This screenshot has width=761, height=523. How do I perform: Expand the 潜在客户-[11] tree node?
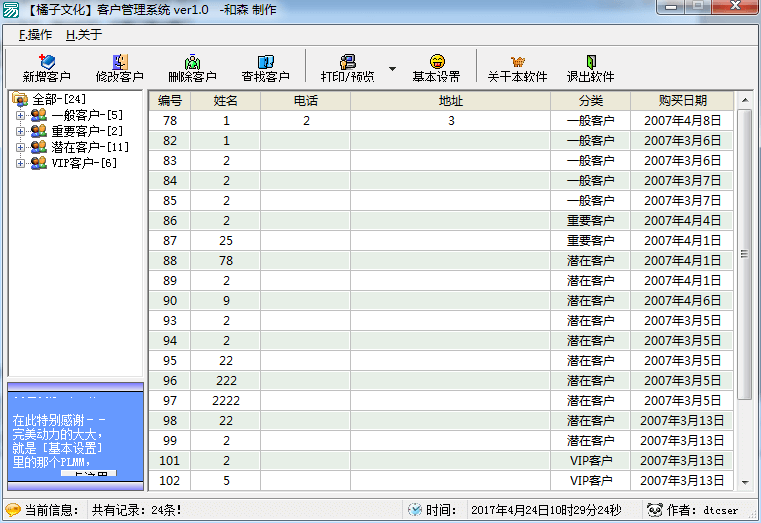click(20, 147)
